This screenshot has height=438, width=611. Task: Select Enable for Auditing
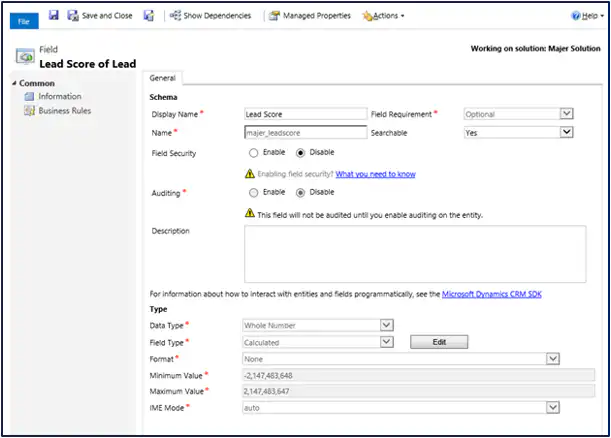pyautogui.click(x=254, y=192)
